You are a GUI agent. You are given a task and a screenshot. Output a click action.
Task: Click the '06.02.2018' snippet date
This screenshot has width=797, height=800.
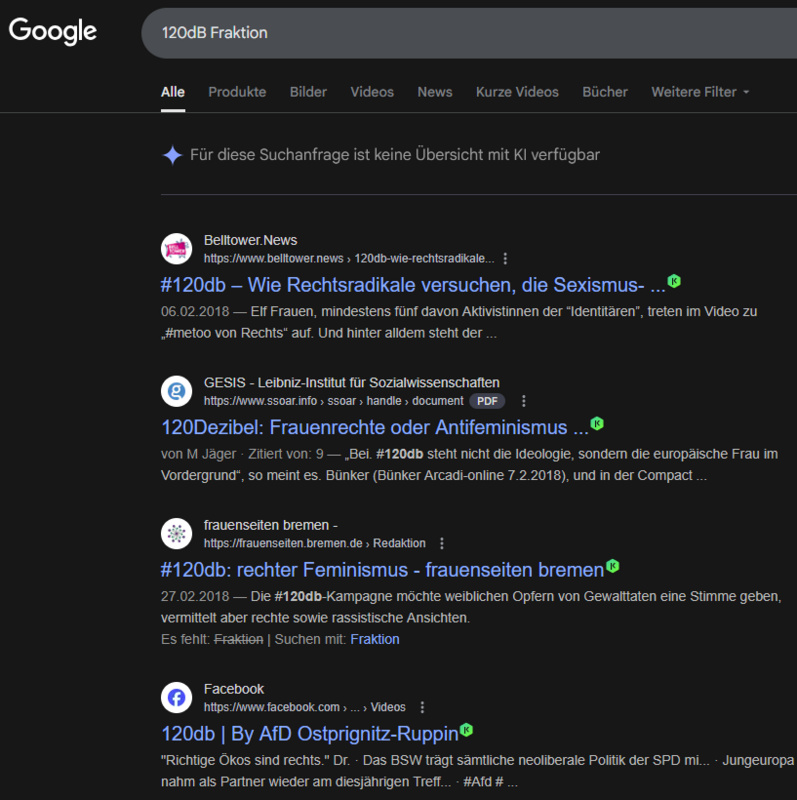tap(195, 311)
